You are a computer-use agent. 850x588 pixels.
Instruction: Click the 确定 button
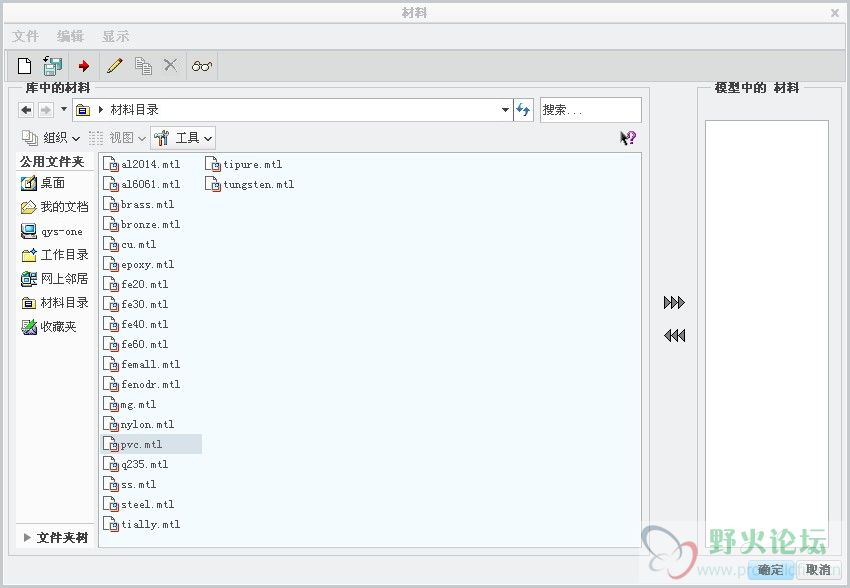tap(770, 570)
